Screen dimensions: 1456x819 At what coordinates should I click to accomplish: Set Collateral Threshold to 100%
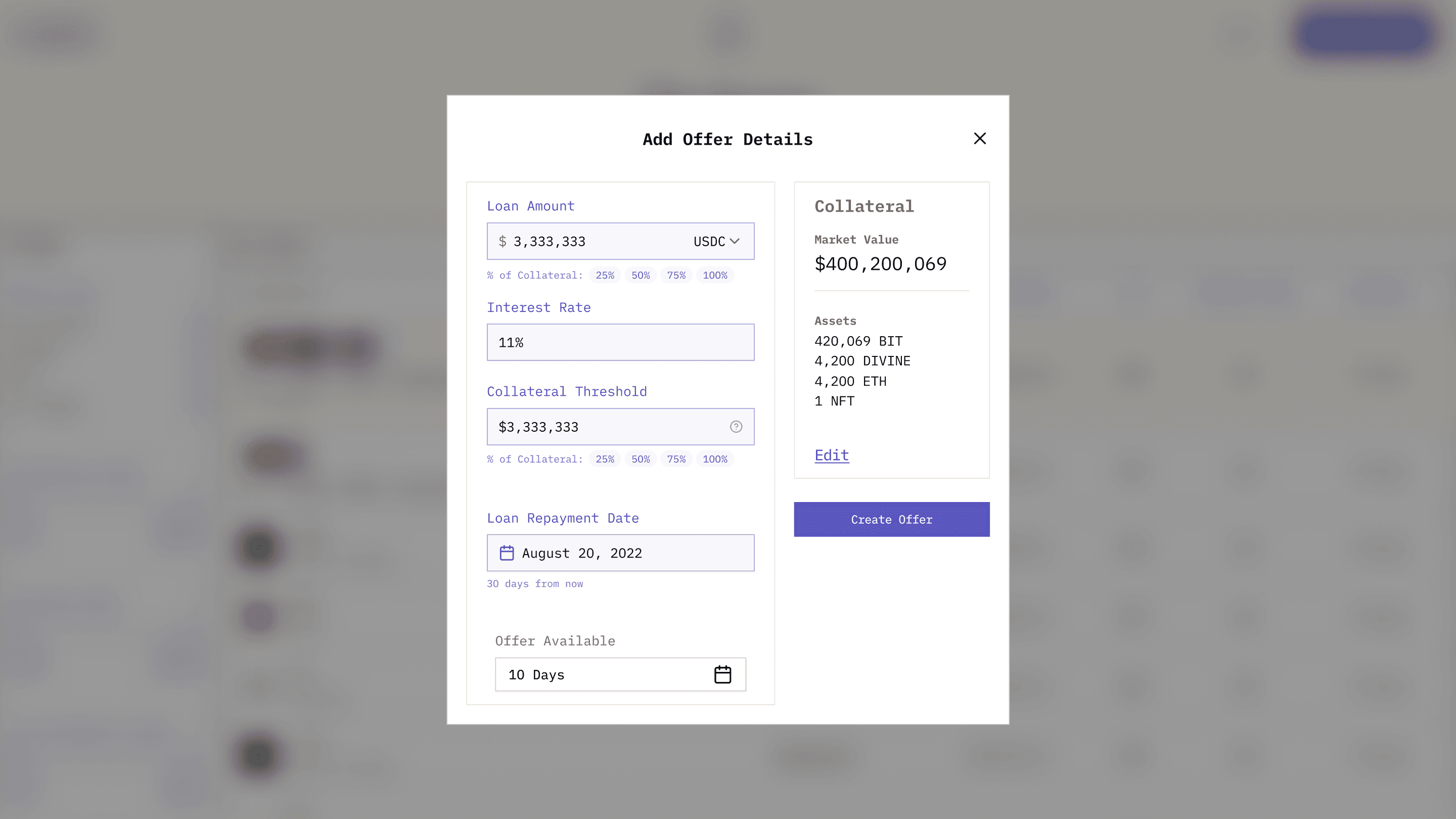click(715, 459)
